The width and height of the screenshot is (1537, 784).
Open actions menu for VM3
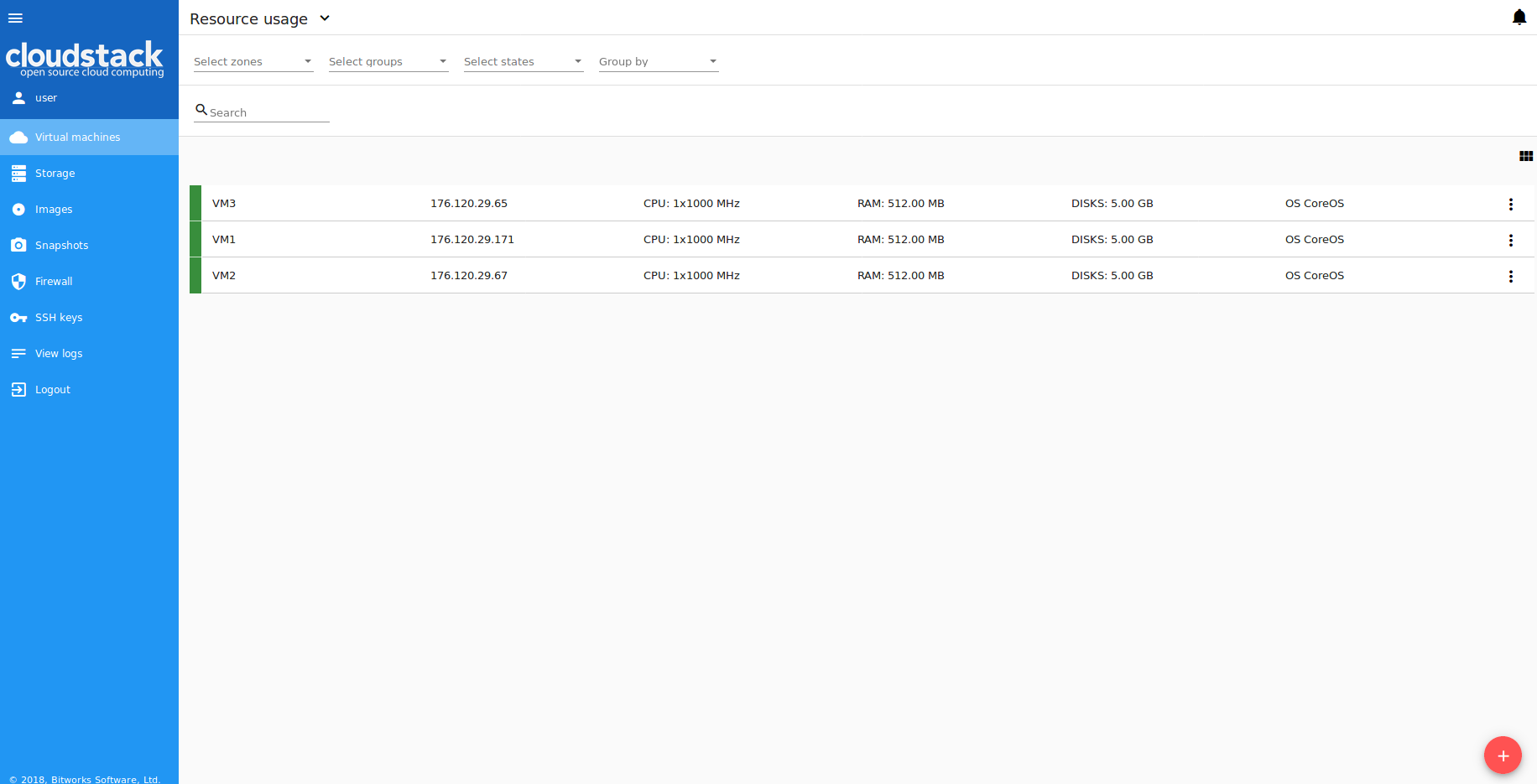tap(1510, 204)
